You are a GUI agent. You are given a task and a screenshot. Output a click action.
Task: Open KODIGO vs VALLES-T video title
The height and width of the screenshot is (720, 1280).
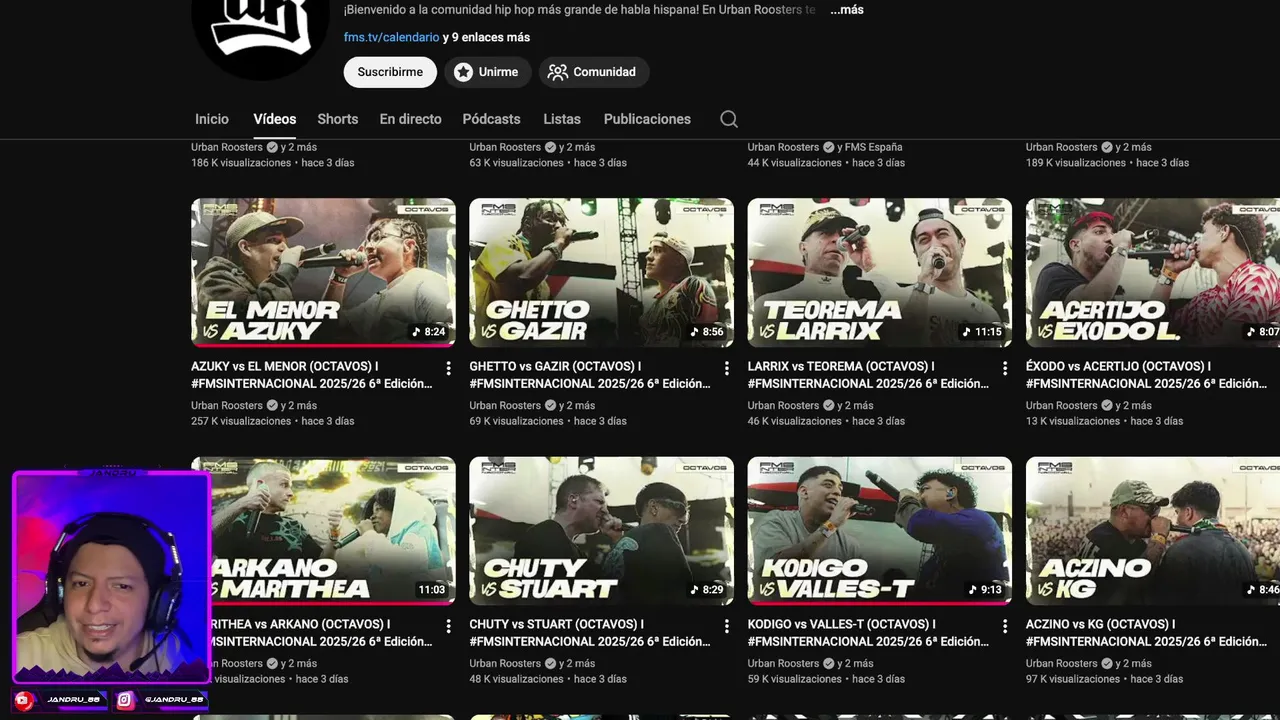click(868, 633)
